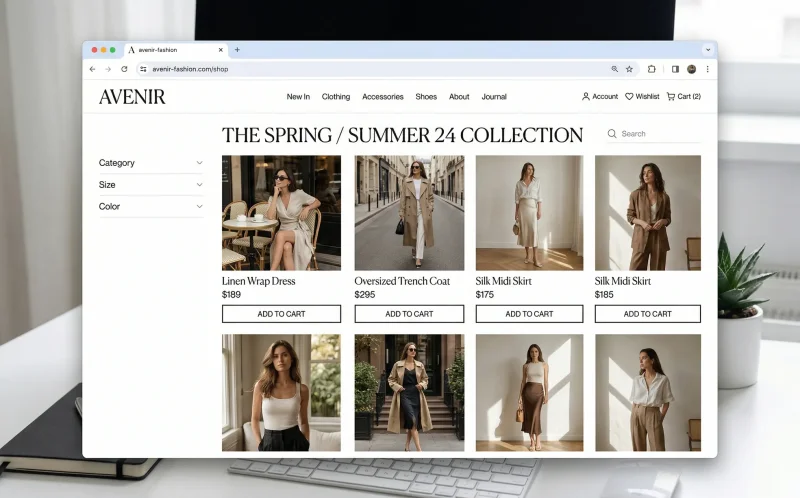Click the zoom magnifier icon in address bar
800x498 pixels.
point(614,69)
